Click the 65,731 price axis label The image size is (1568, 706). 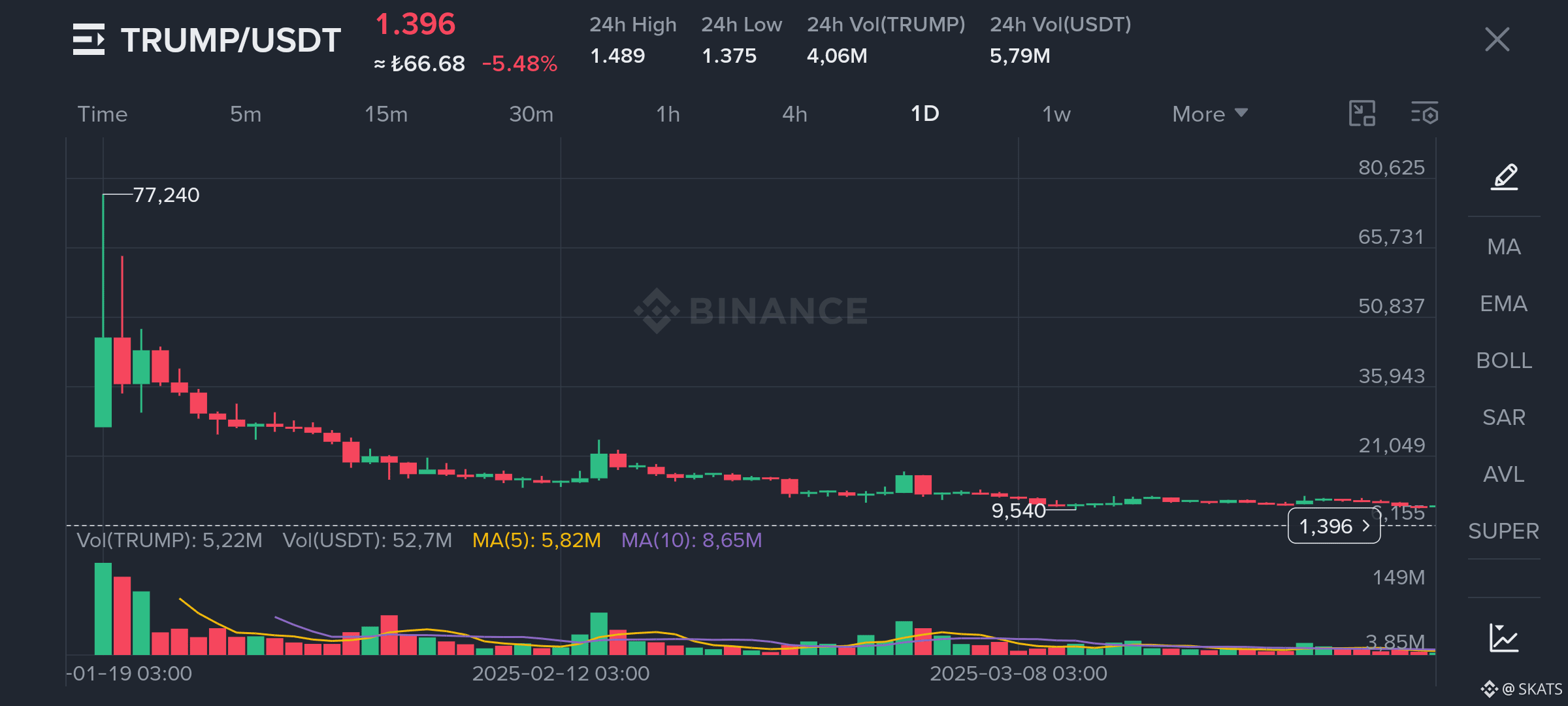coord(1392,237)
